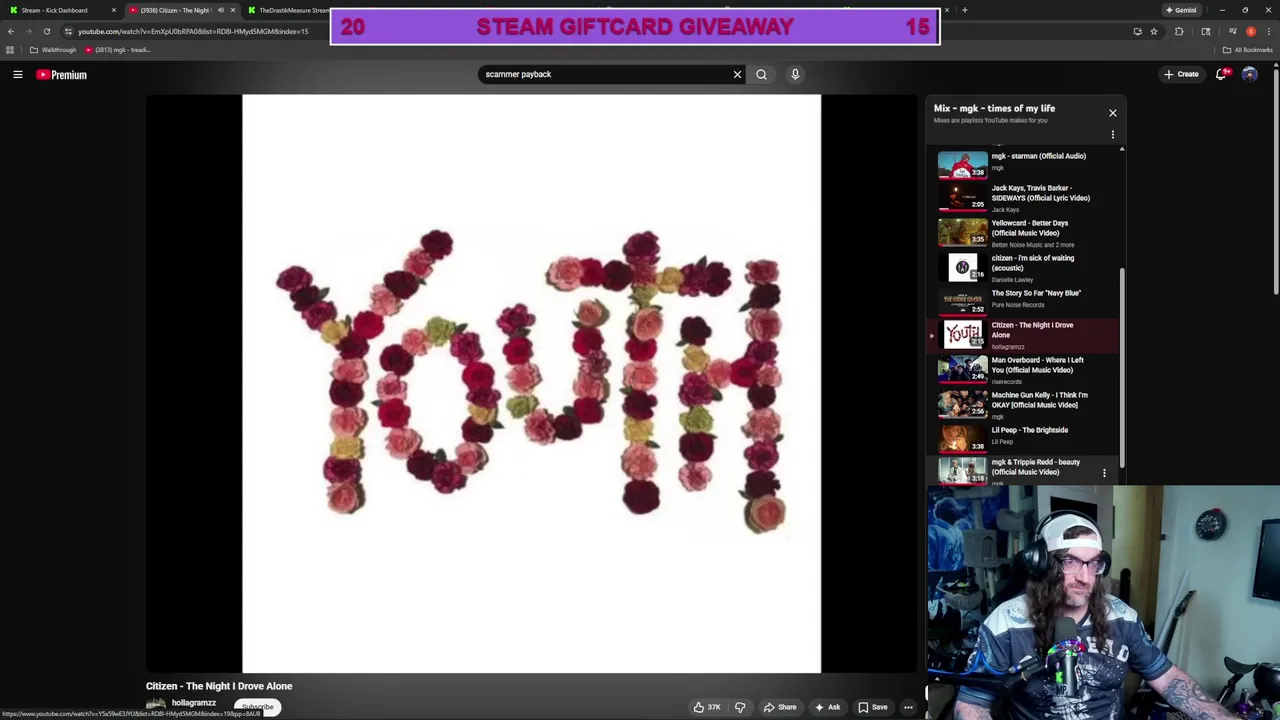This screenshot has width=1280, height=720.
Task: Clear the search box text
Action: [737, 74]
